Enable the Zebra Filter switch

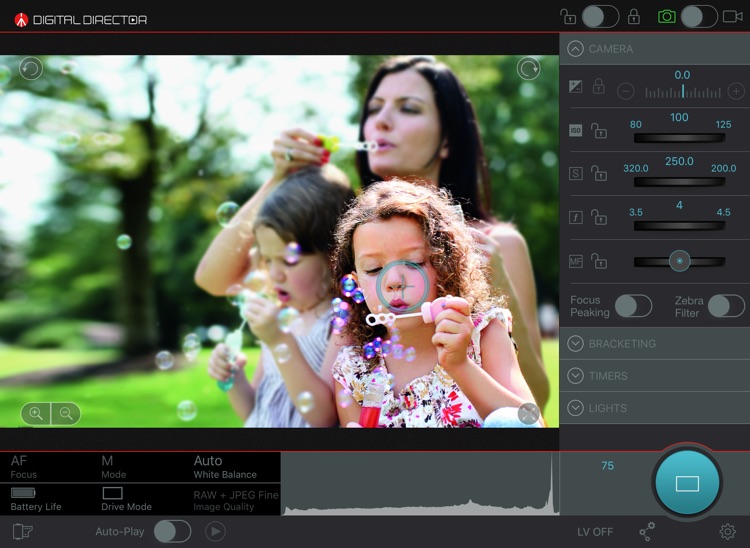(x=726, y=306)
